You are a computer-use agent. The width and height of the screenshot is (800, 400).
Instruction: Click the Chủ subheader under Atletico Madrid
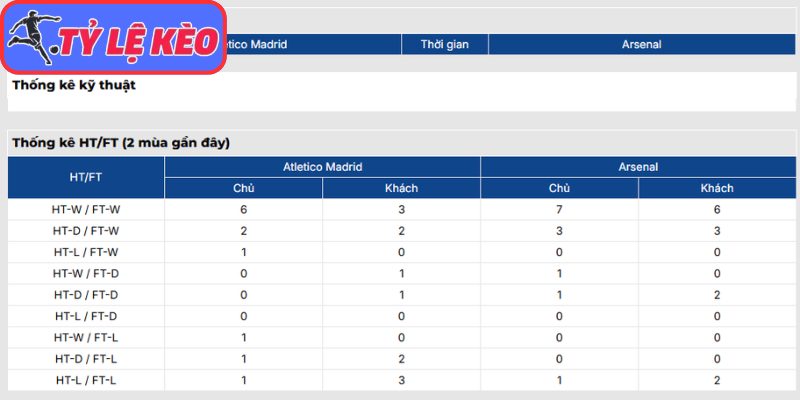coord(244,188)
